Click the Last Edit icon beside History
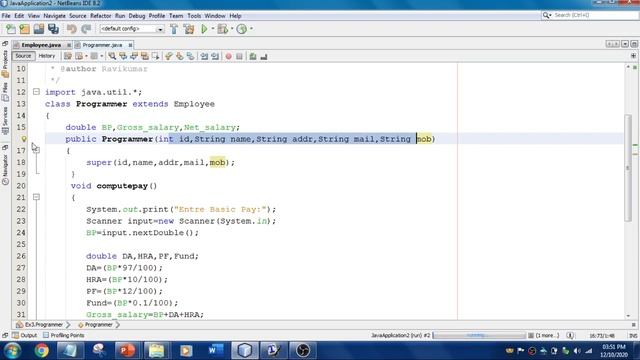 click(x=68, y=56)
